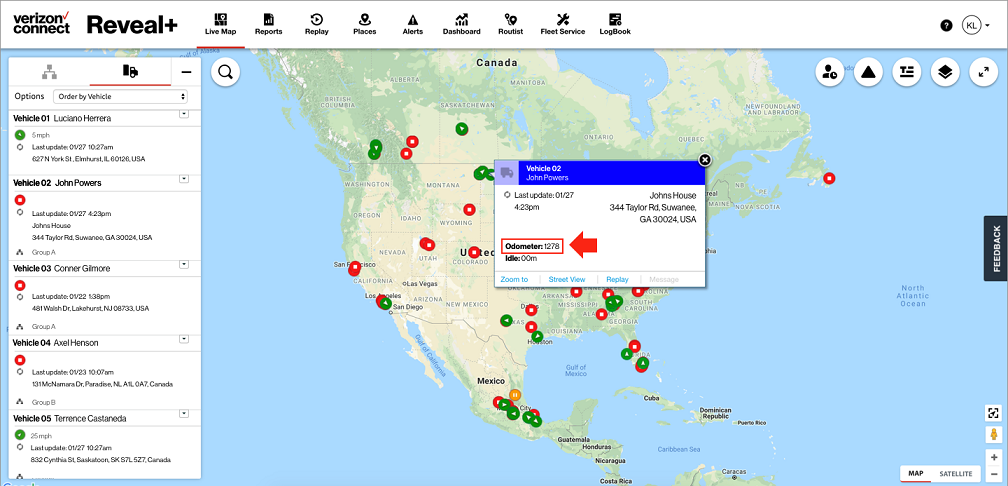Image resolution: width=1008 pixels, height=486 pixels.
Task: Click the Zoom to link in popup
Action: point(514,280)
